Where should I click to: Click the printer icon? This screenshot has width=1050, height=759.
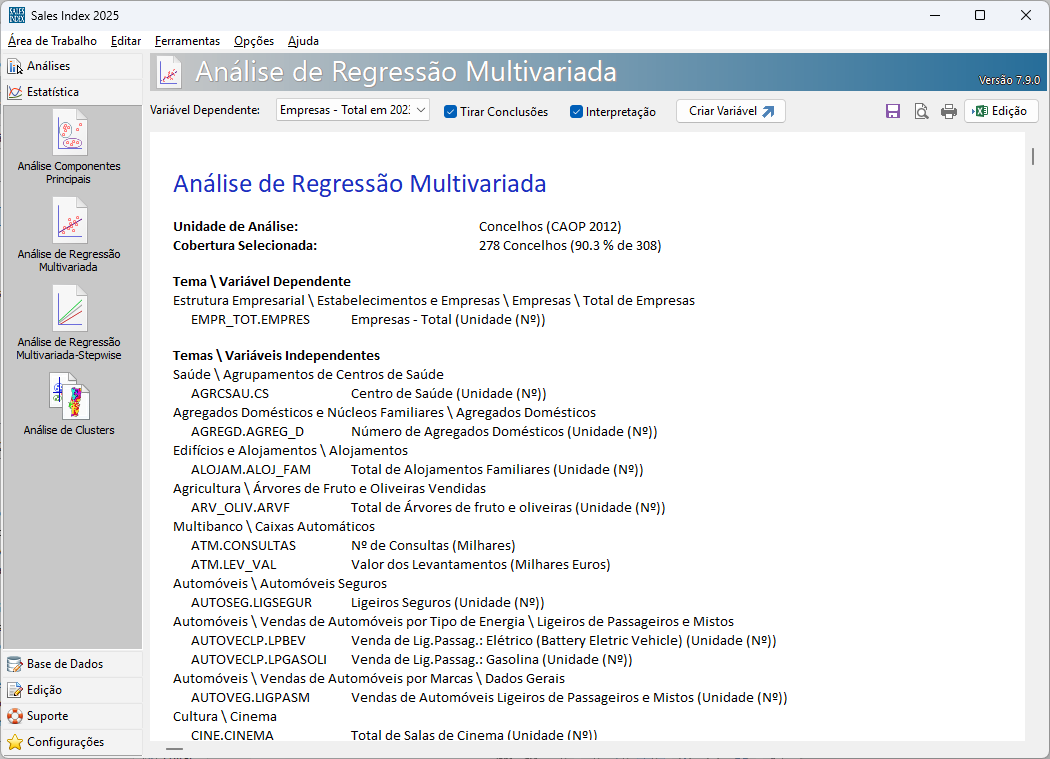click(948, 112)
